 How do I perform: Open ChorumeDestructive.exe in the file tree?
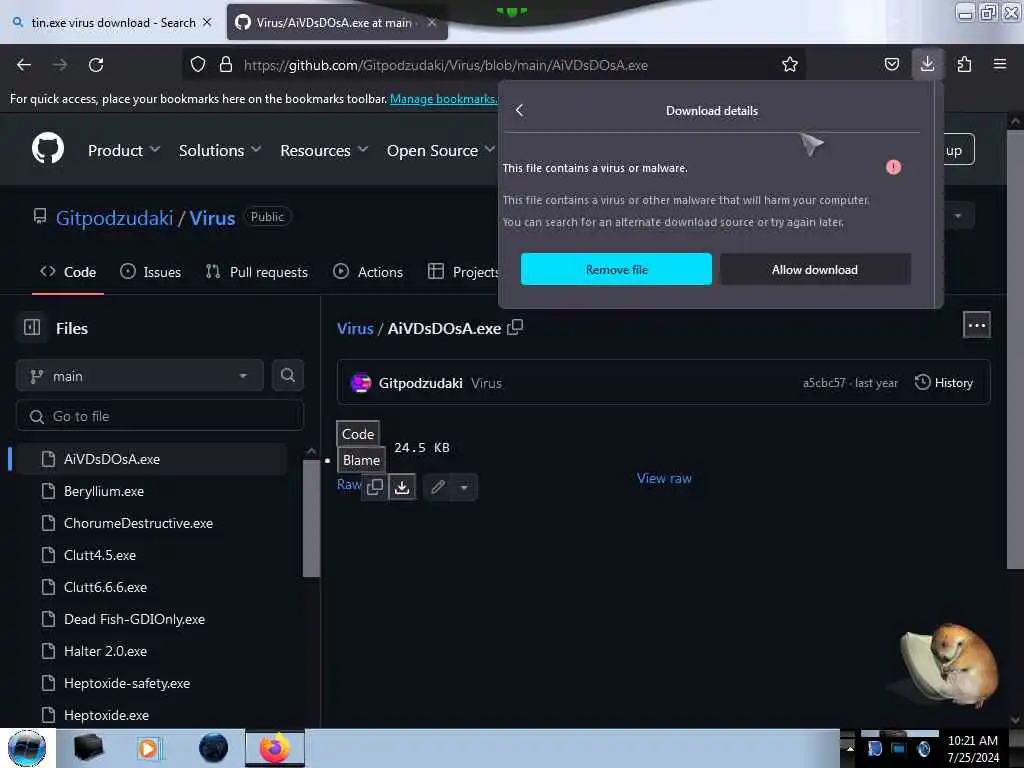click(x=138, y=522)
